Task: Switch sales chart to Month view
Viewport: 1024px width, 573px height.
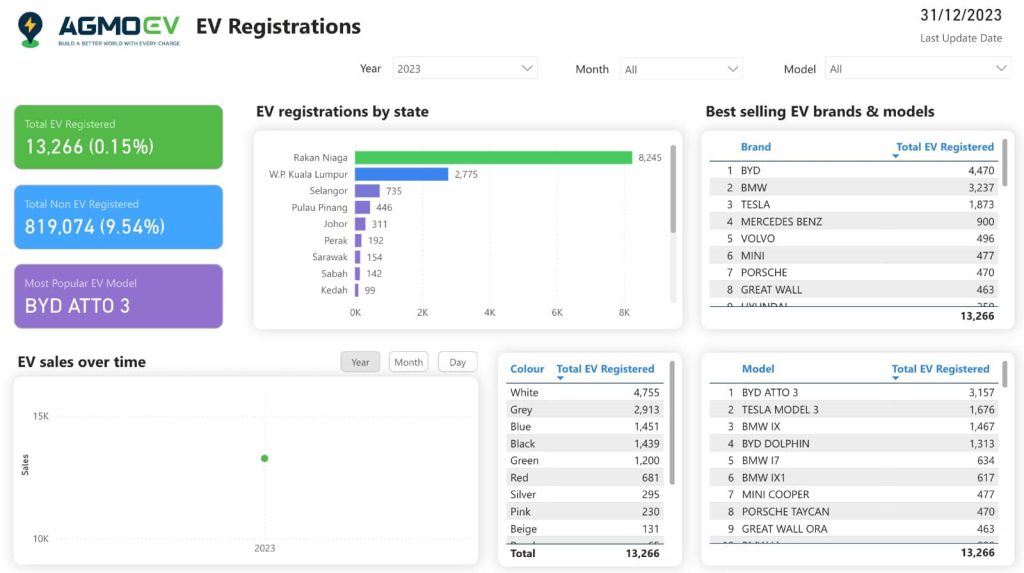Action: click(x=408, y=362)
